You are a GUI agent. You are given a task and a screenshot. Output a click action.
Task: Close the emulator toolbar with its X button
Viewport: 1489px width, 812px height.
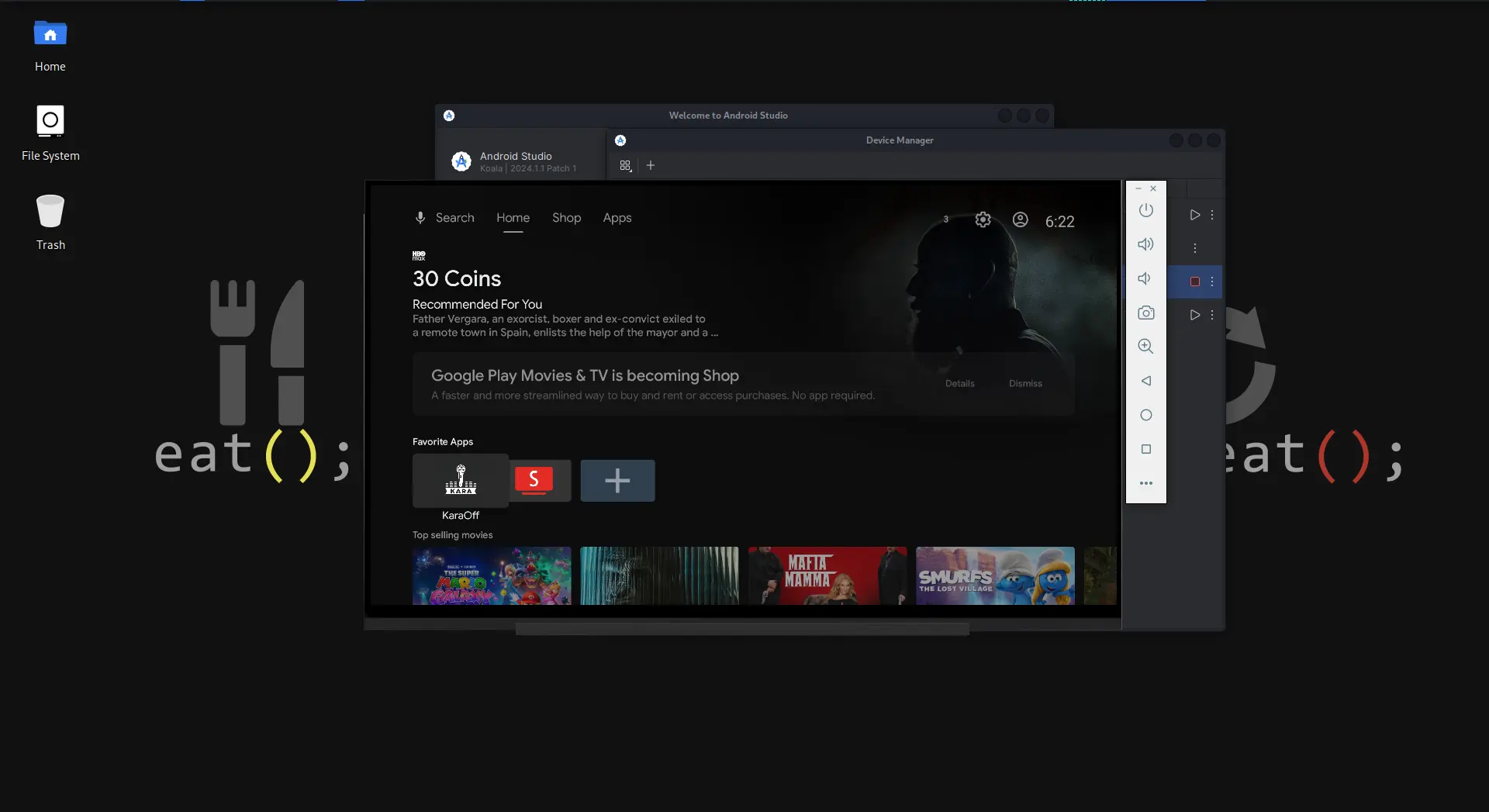pos(1153,188)
